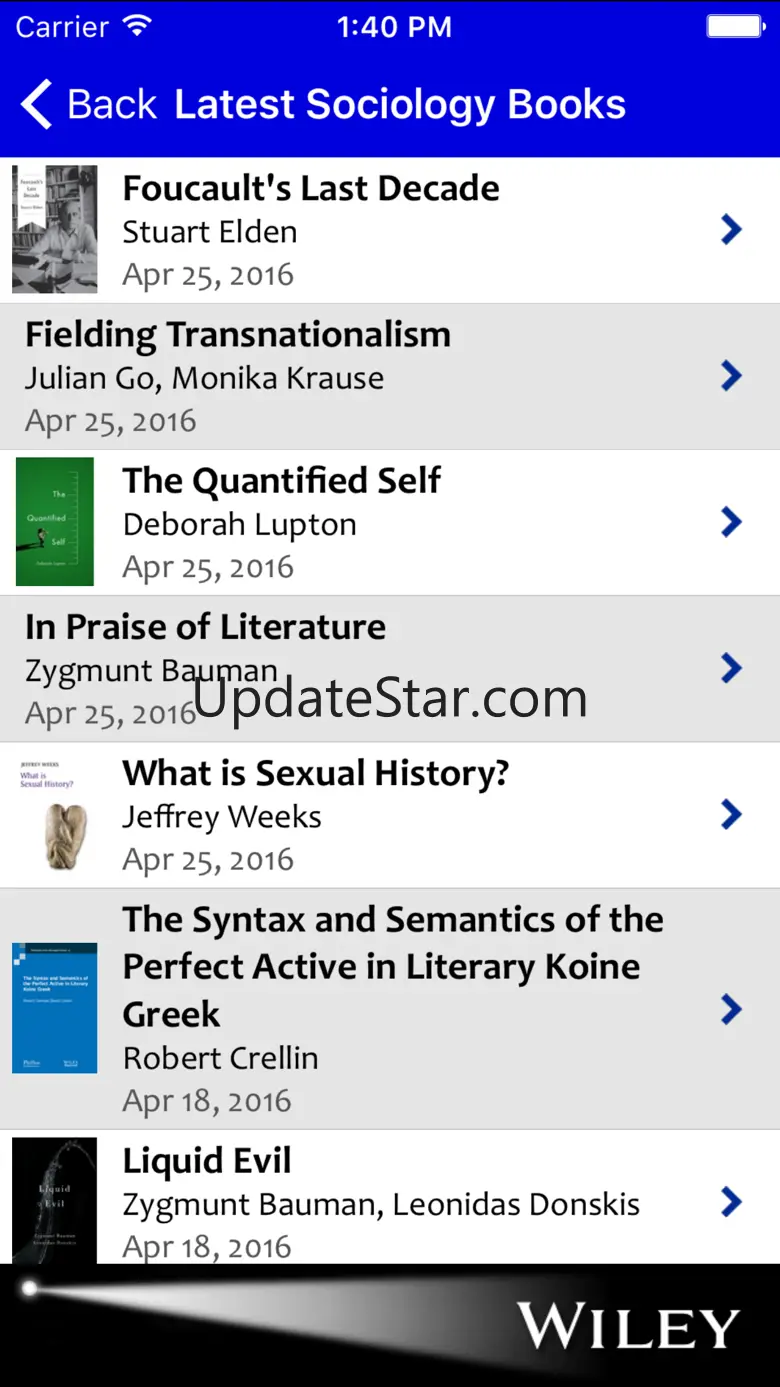Screen dimensions: 780x1387
Task: Tap The Quantified Self green cover
Action: click(x=55, y=521)
